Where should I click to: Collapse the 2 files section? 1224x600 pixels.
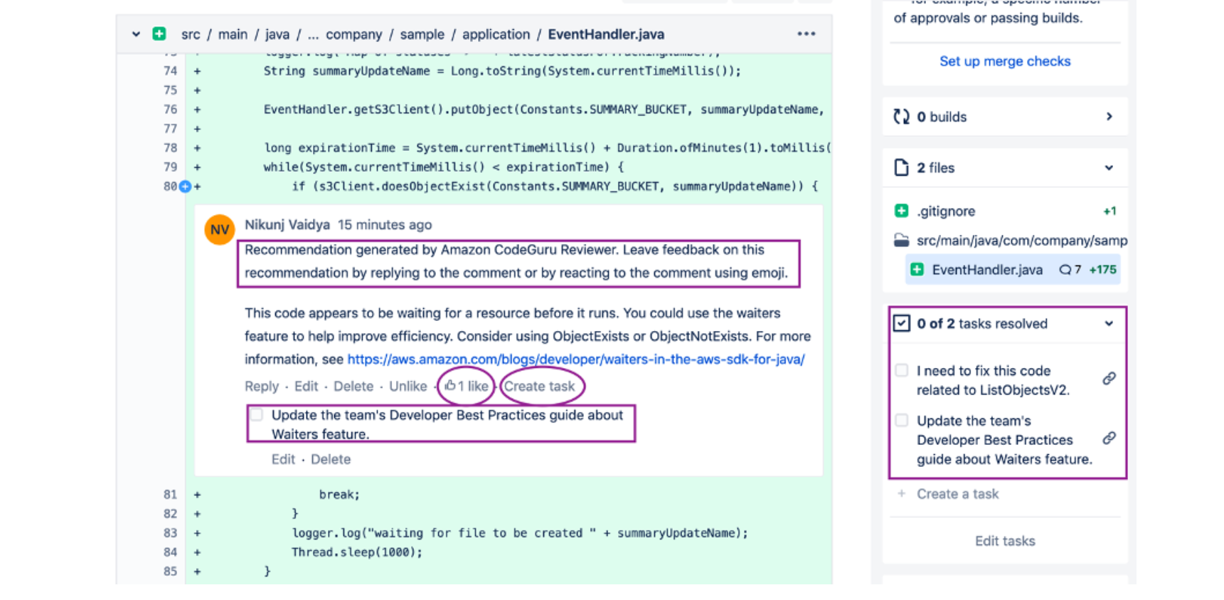point(1109,168)
